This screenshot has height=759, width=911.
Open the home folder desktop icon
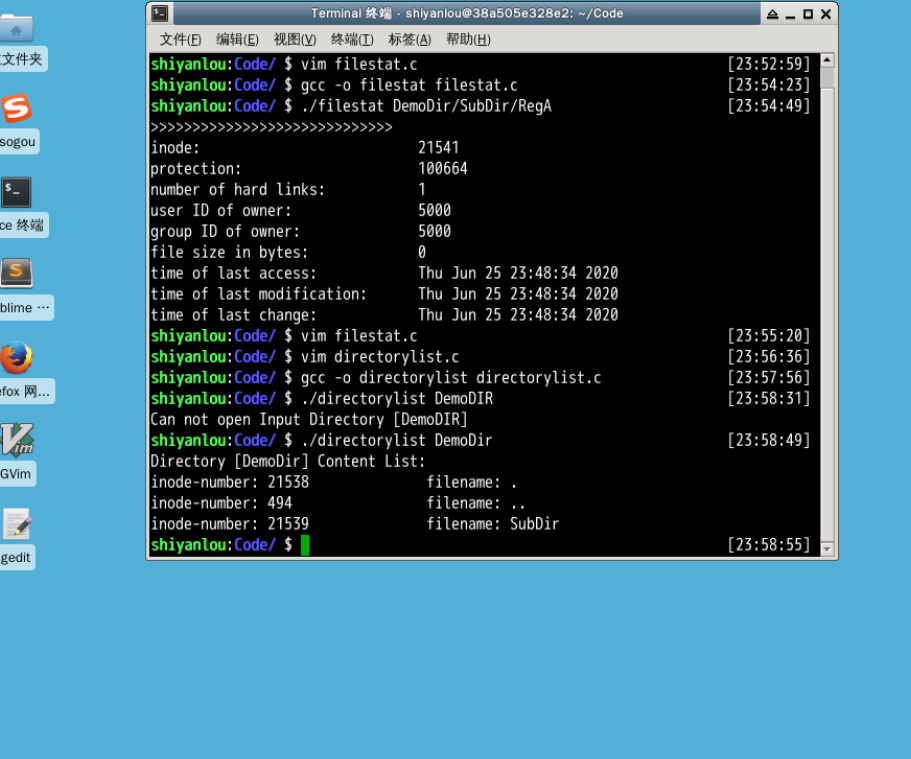pos(16,27)
